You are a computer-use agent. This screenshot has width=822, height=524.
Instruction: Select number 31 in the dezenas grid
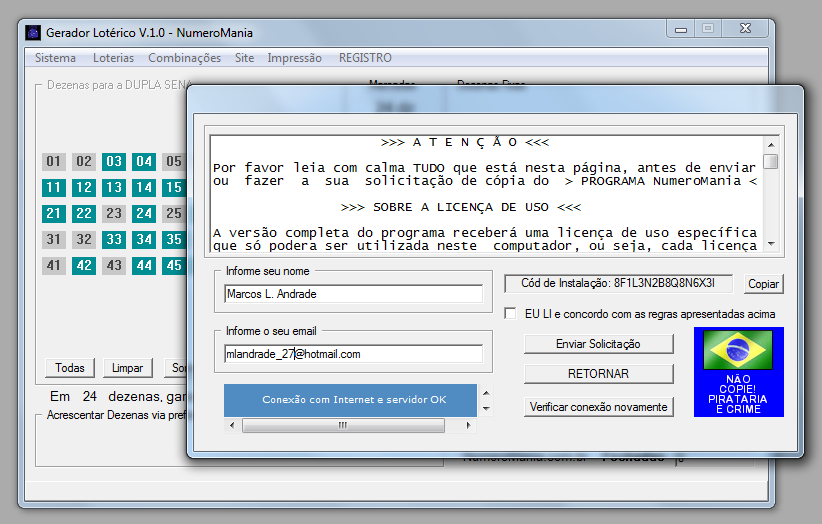(54, 239)
